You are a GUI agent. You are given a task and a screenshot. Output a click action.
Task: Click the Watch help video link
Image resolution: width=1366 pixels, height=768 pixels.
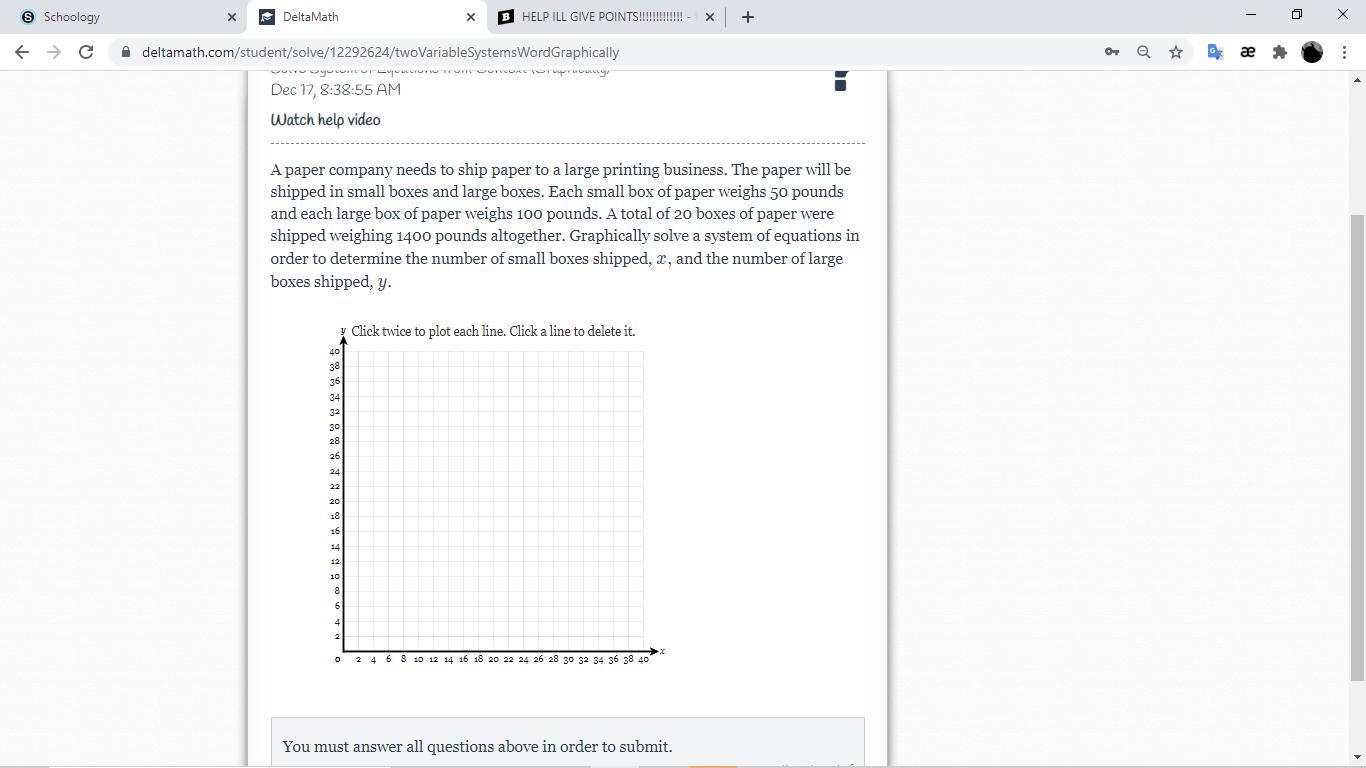click(x=325, y=120)
